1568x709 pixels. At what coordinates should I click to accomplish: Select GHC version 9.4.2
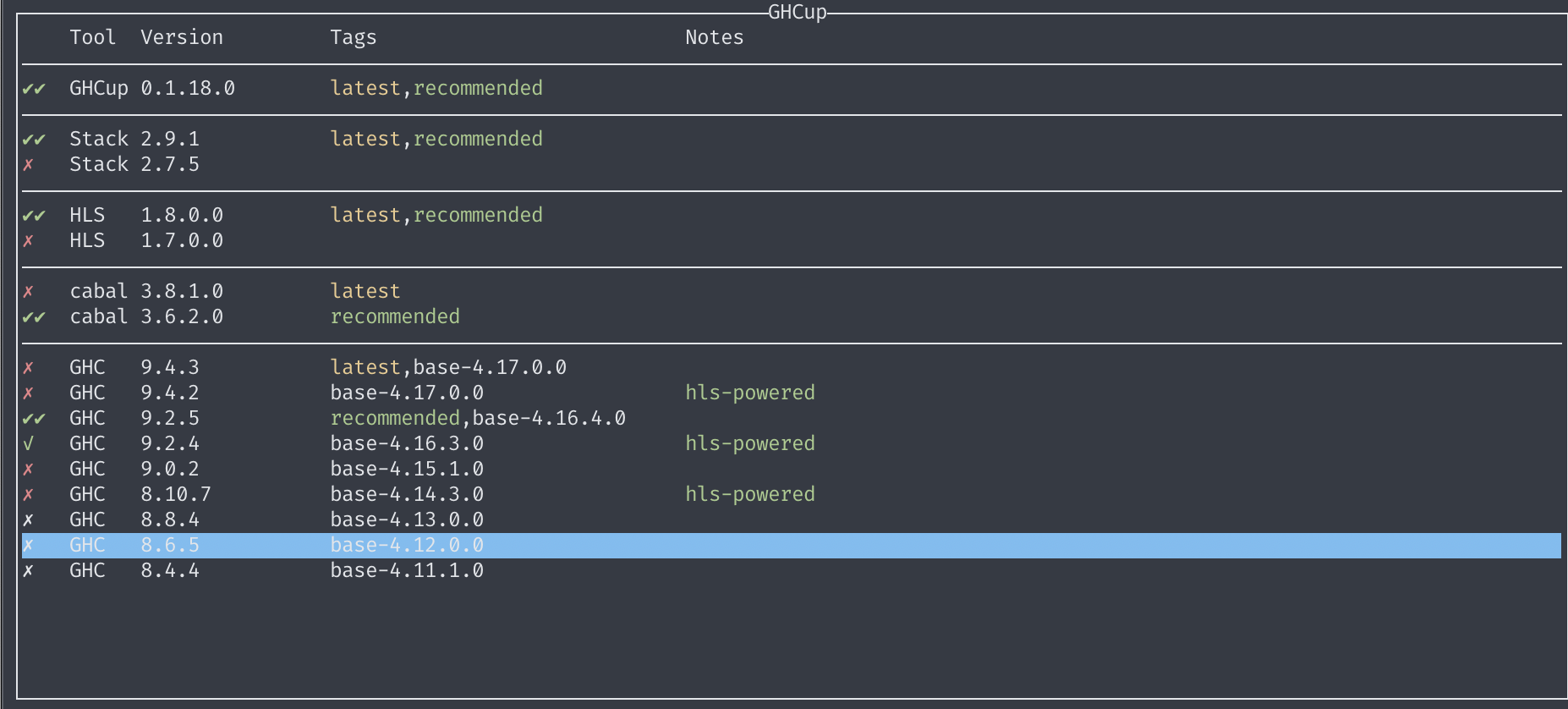170,393
